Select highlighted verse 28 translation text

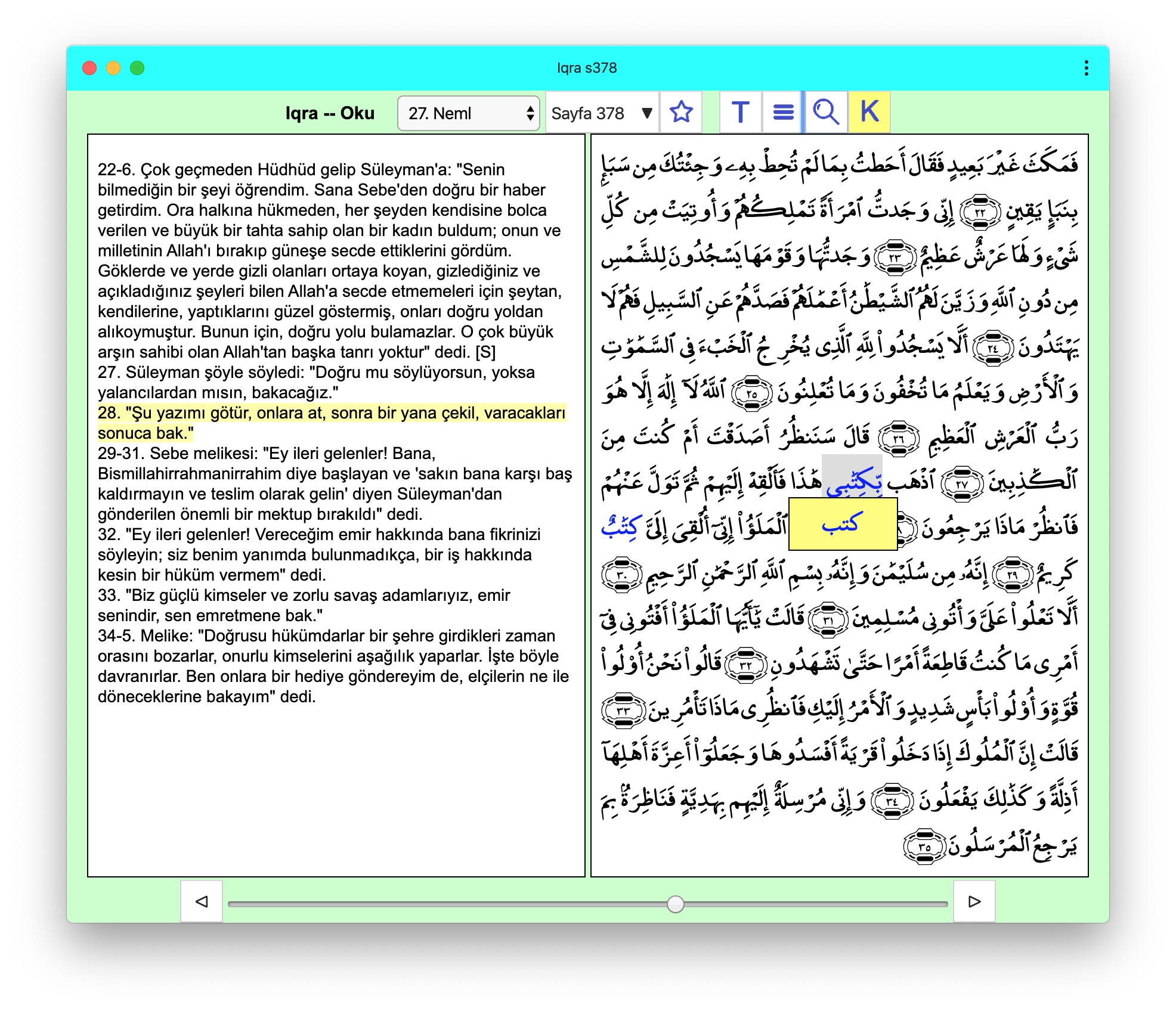click(x=332, y=423)
